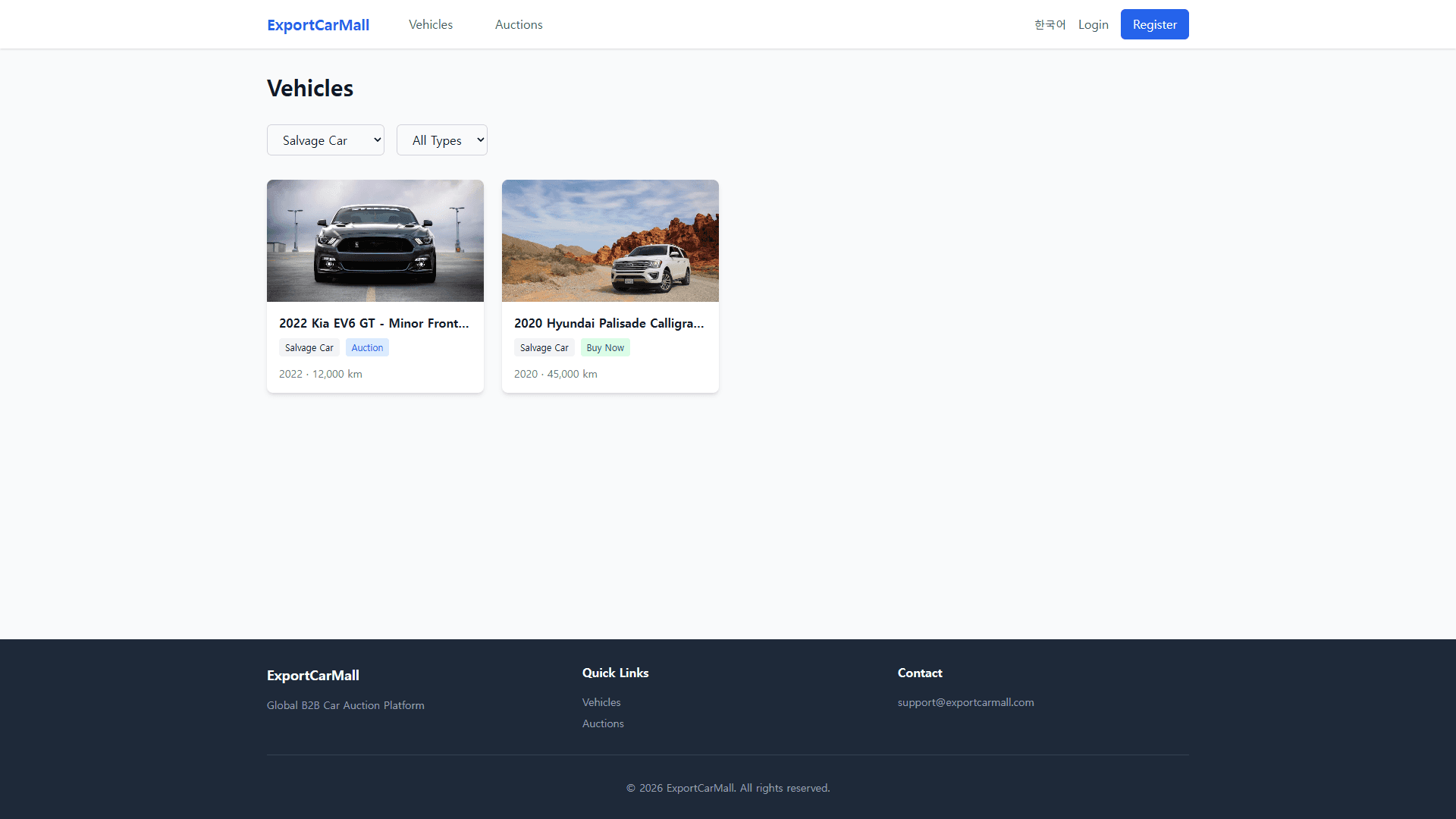Viewport: 1456px width, 819px height.
Task: Expand the Salvage Car category dropdown
Action: pos(325,140)
